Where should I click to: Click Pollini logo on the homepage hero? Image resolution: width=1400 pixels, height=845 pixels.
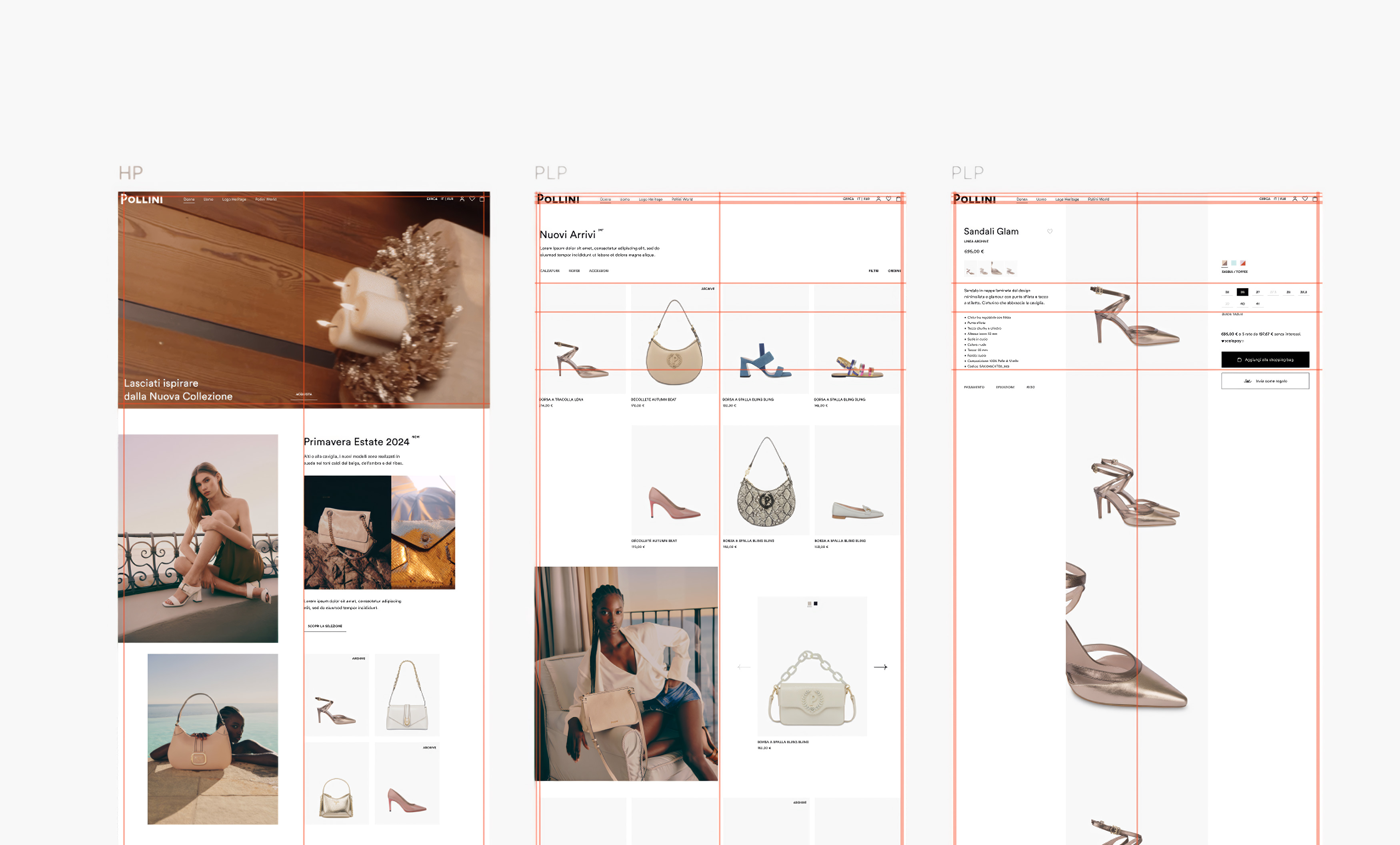click(x=142, y=199)
